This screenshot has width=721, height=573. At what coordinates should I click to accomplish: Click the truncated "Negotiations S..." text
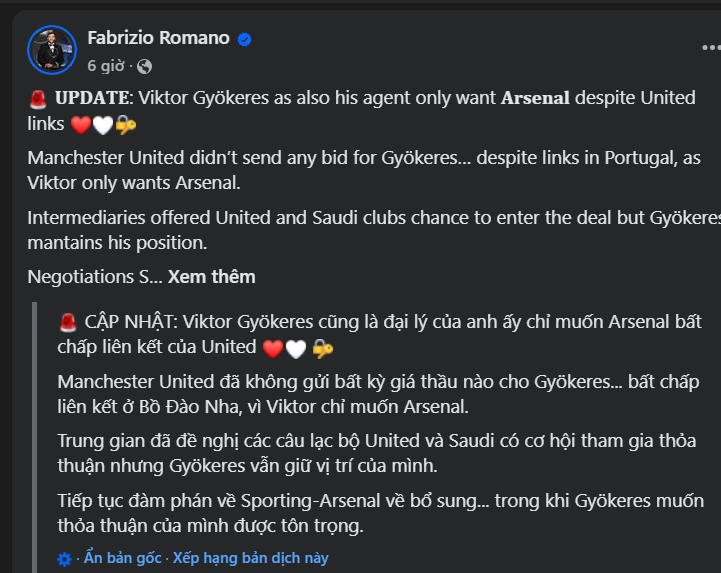click(95, 277)
